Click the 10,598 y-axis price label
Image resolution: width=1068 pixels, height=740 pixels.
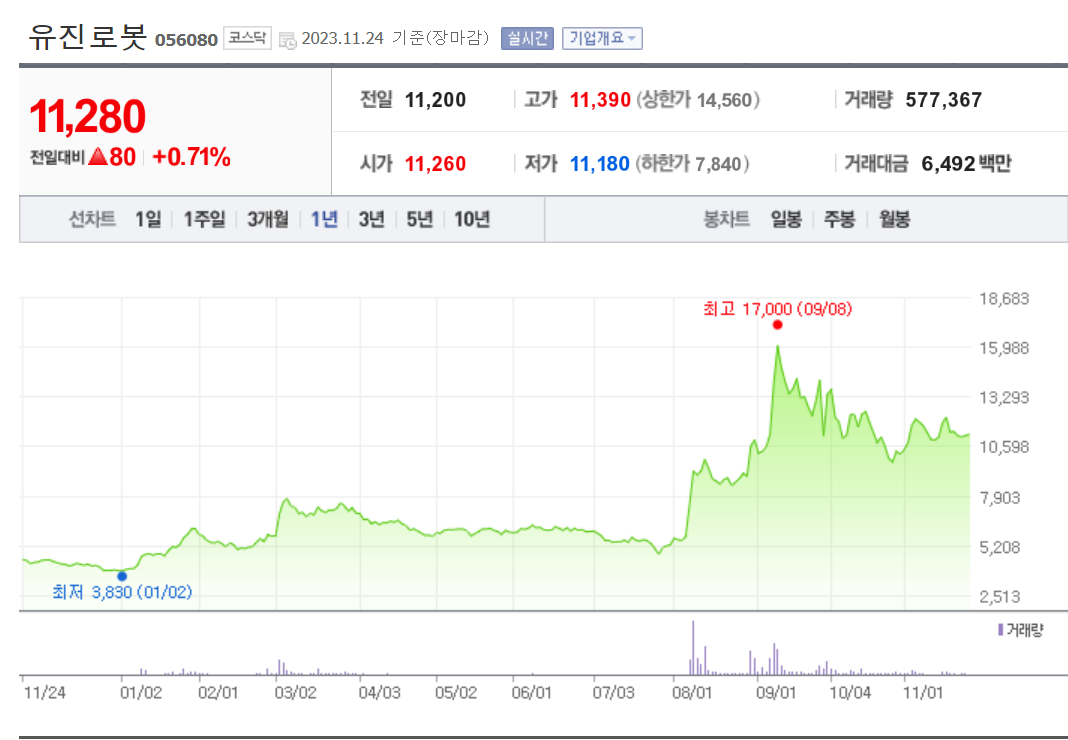coord(1004,447)
